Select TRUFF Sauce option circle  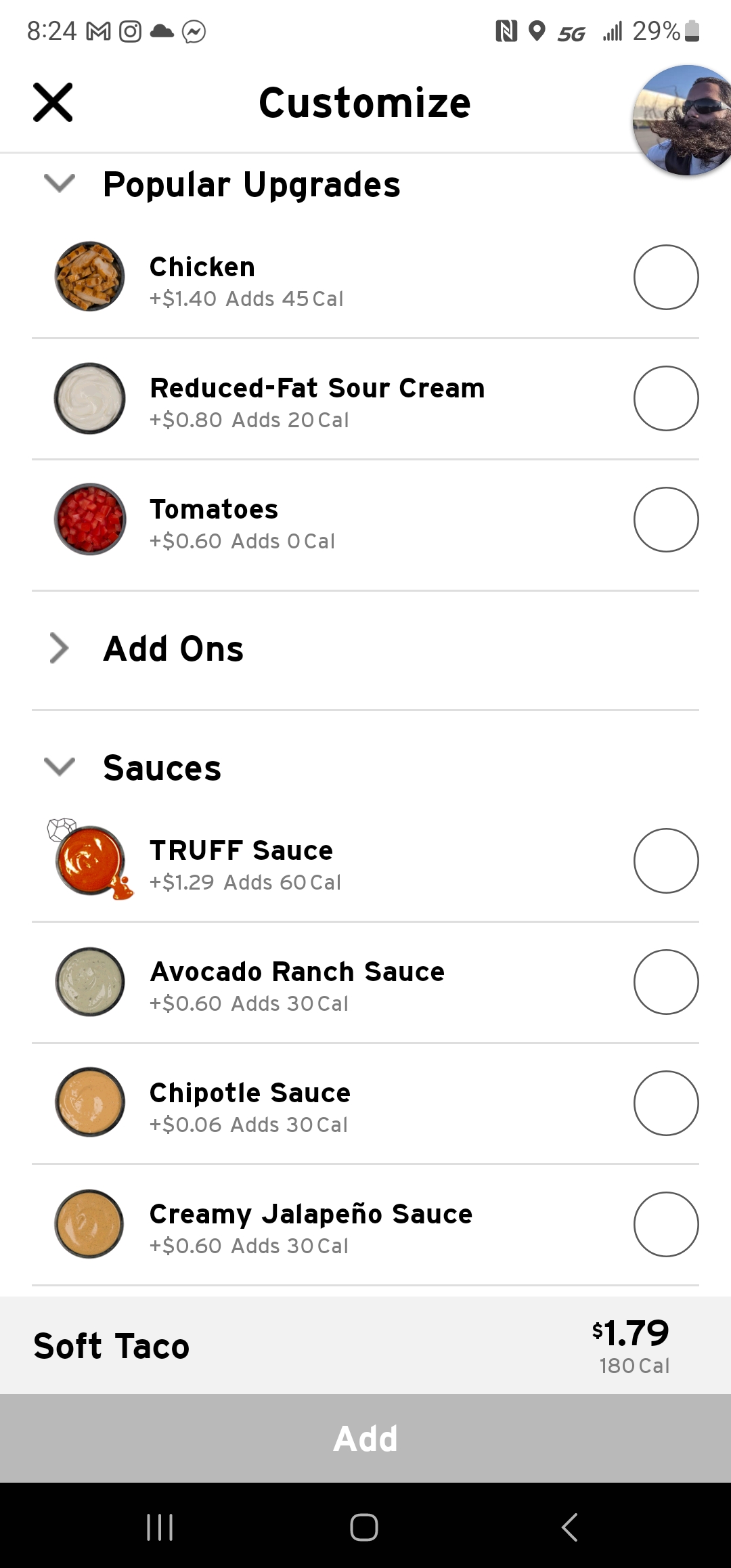[x=666, y=861]
